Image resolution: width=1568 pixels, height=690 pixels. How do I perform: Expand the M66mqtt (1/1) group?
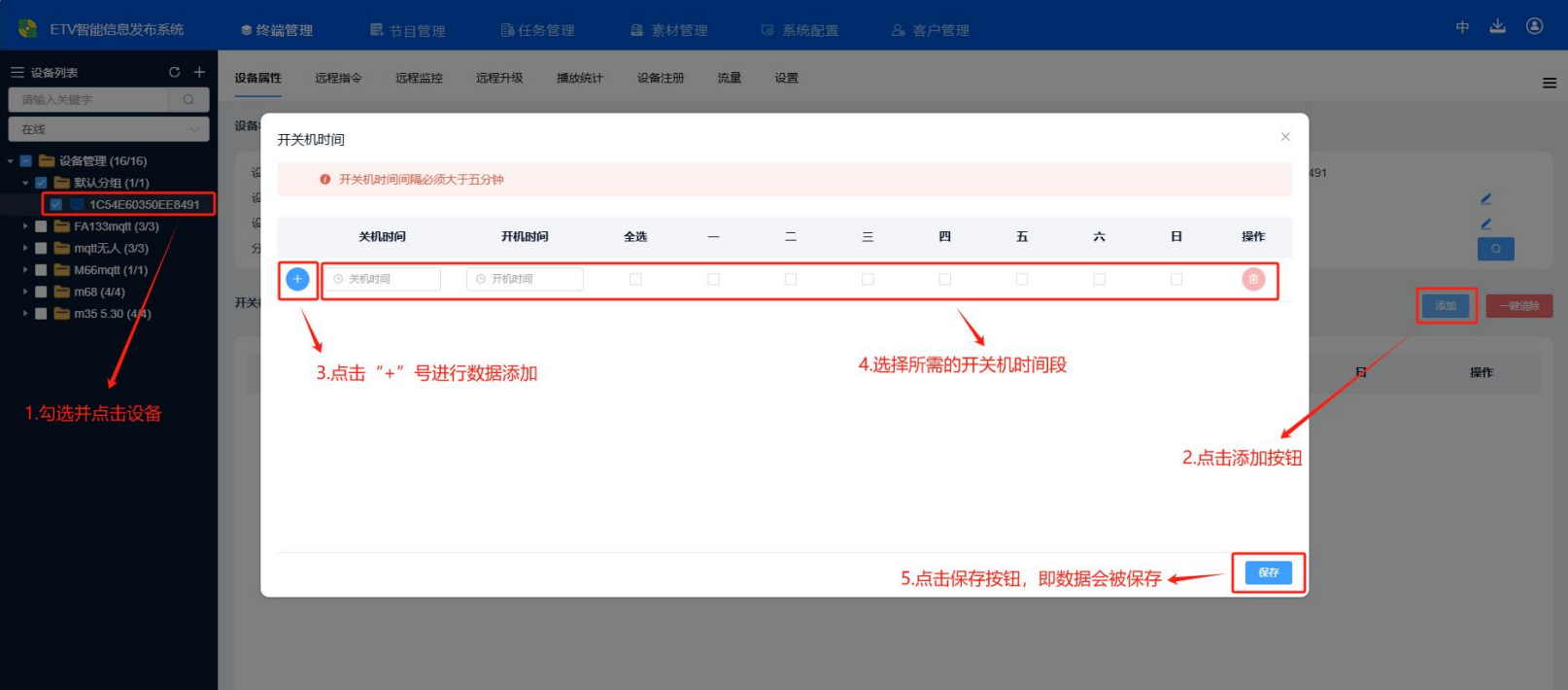coord(25,270)
